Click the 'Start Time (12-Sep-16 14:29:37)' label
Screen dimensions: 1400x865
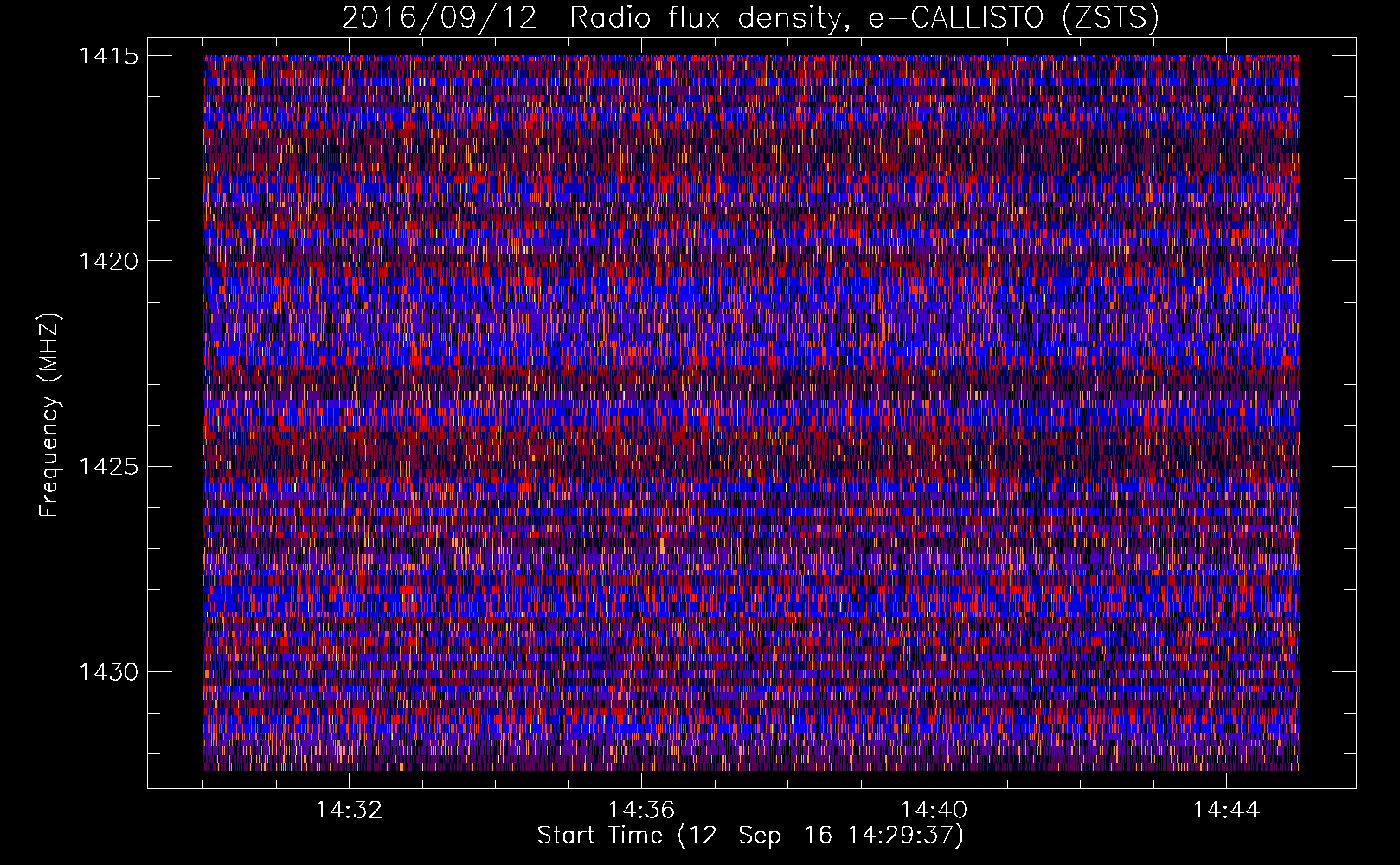pos(750,836)
